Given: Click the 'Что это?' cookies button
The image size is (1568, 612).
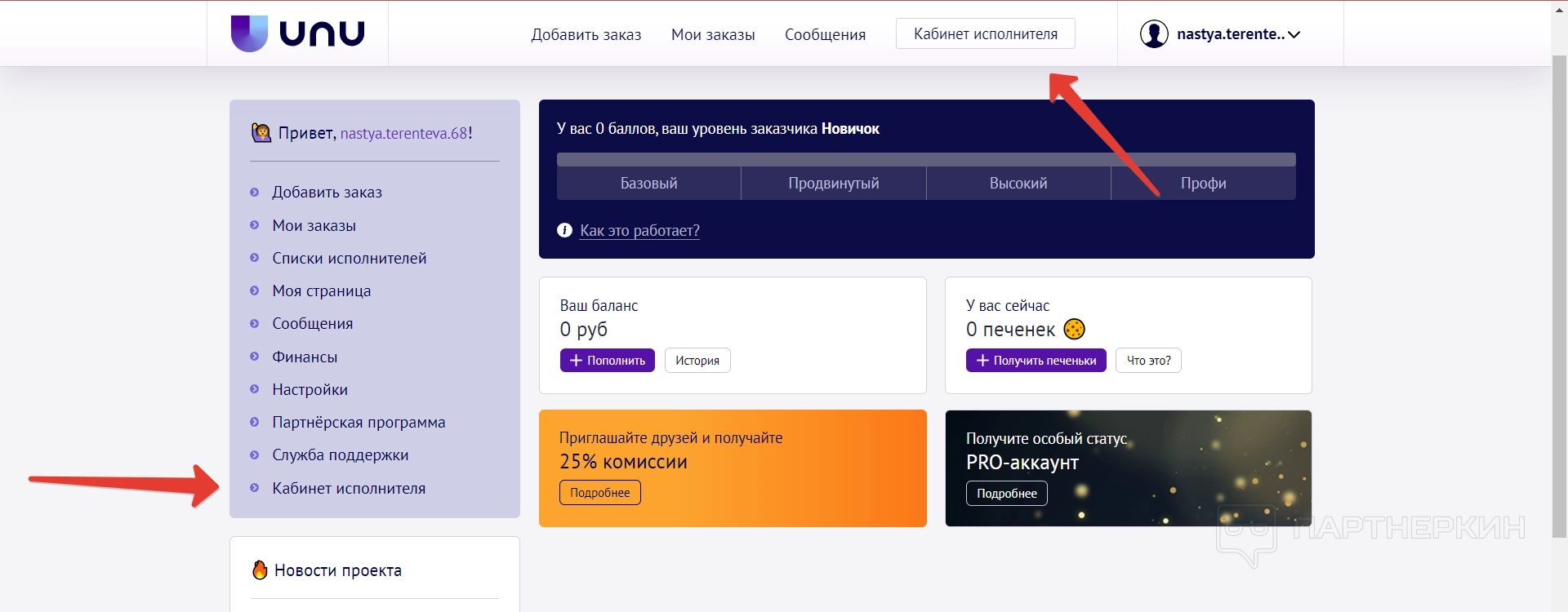Looking at the screenshot, I should tap(1148, 360).
